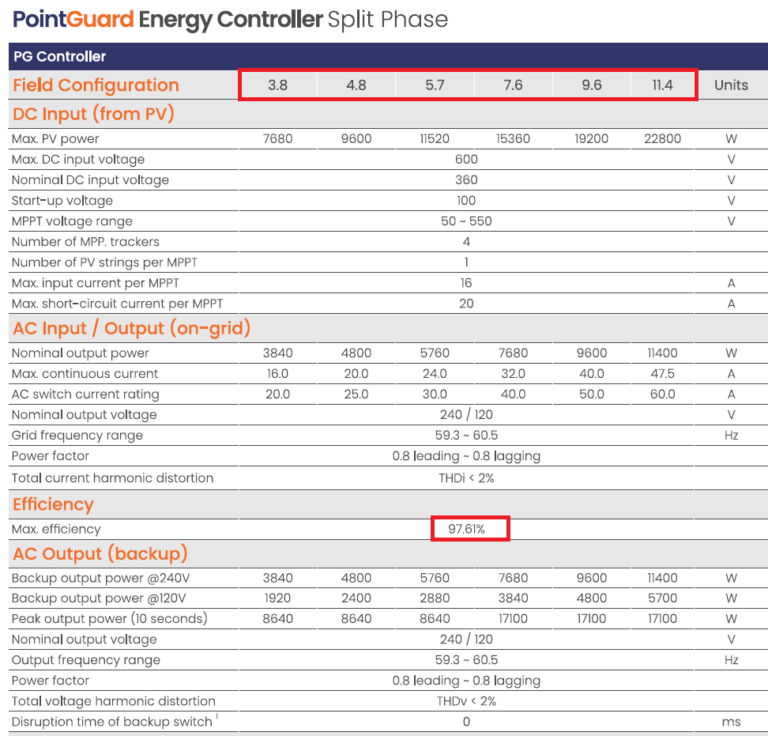Click the 11.4 field configuration value
The image size is (768, 736).
pos(662,85)
